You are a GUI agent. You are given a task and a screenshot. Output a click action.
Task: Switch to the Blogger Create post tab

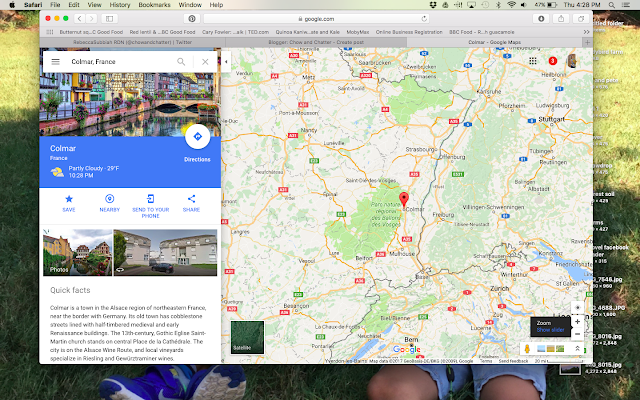point(316,42)
